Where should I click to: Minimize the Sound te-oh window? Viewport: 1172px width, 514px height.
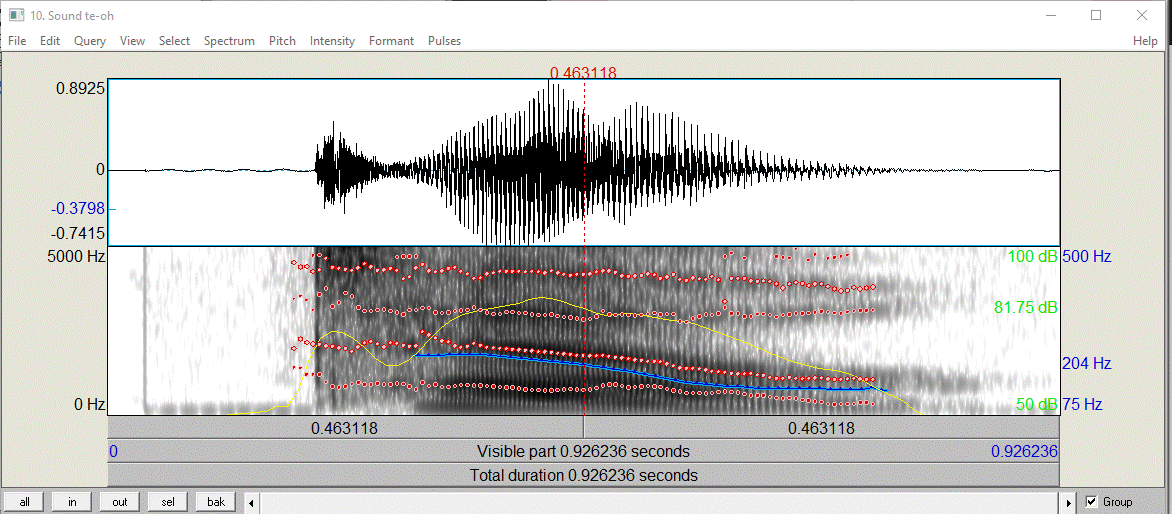point(1052,15)
